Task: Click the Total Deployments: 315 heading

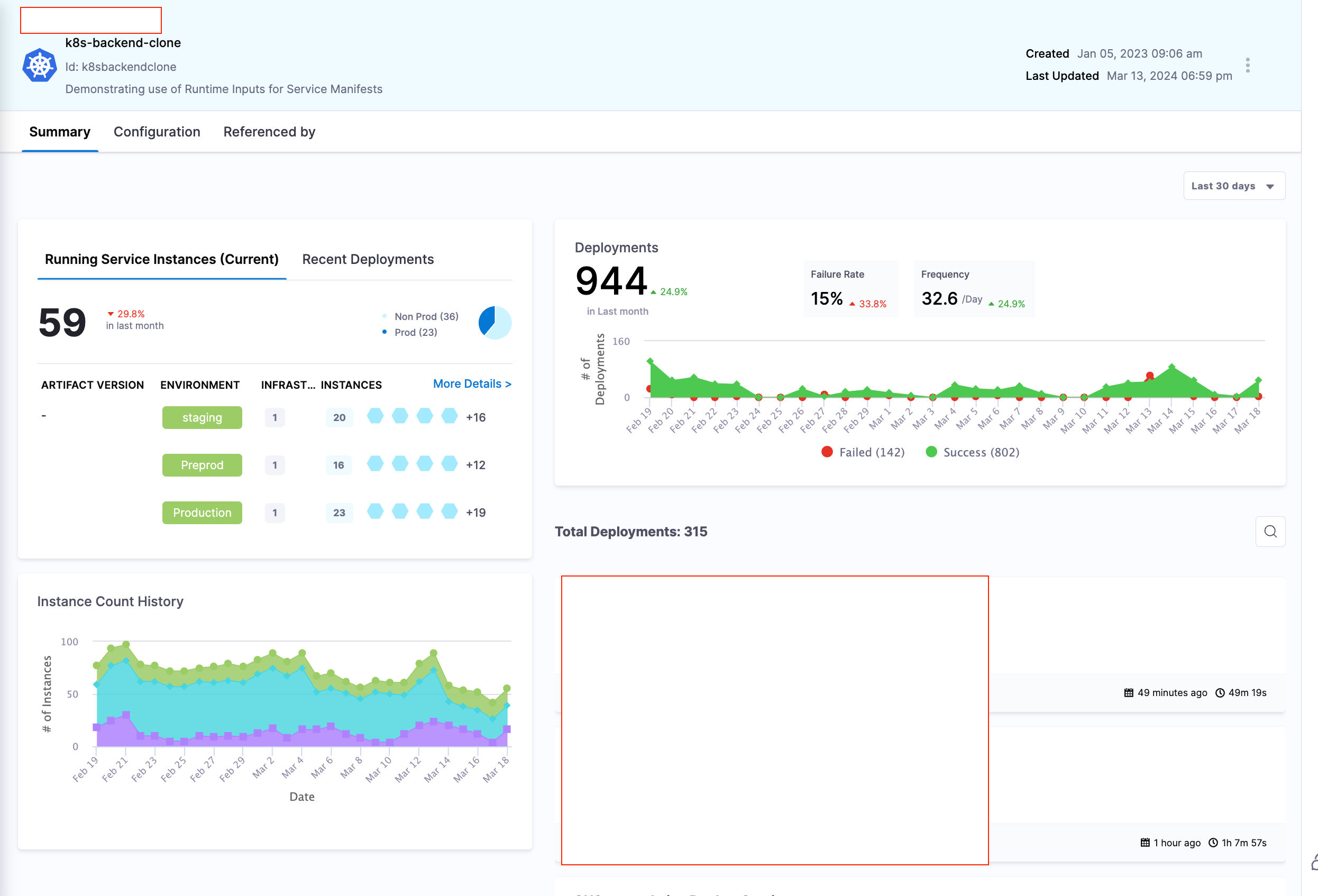Action: click(630, 532)
